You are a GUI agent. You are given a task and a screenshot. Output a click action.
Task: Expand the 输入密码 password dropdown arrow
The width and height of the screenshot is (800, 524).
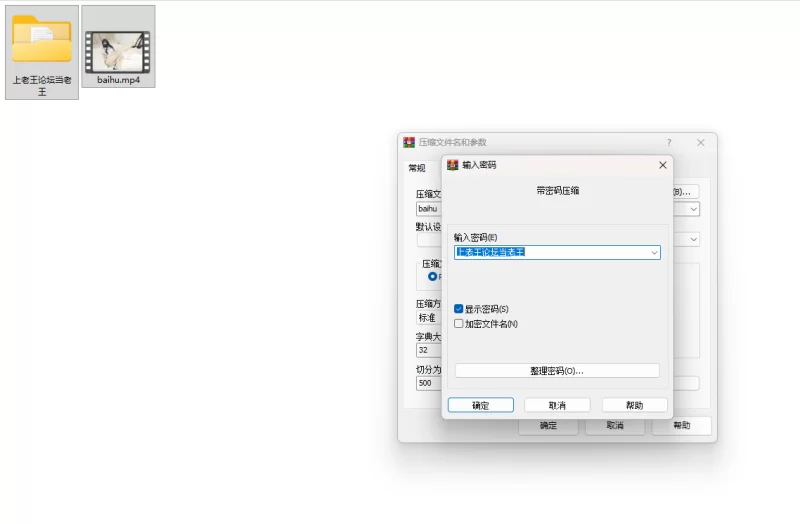(x=654, y=253)
